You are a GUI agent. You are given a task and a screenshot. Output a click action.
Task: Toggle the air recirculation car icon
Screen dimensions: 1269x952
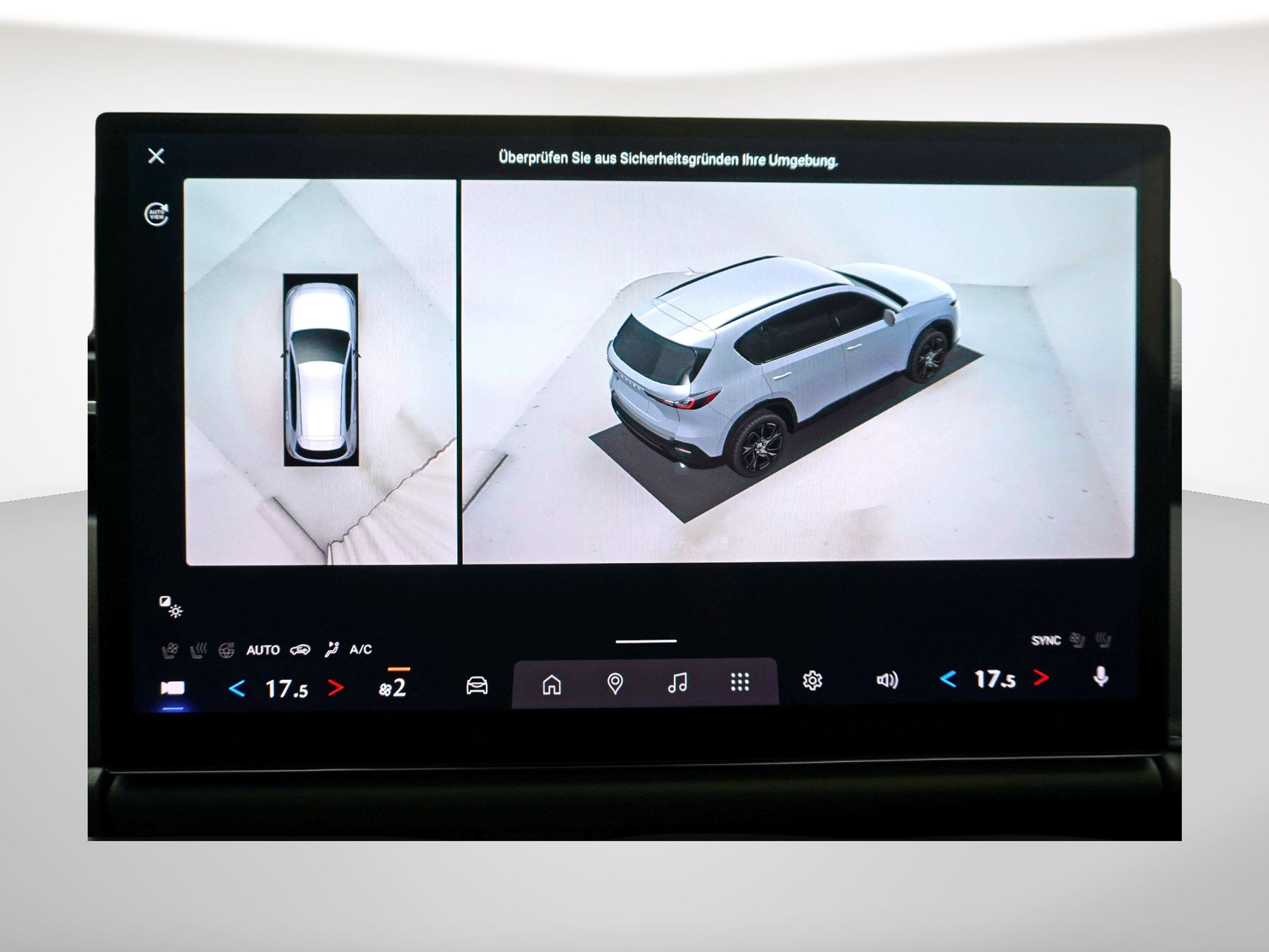[x=300, y=650]
